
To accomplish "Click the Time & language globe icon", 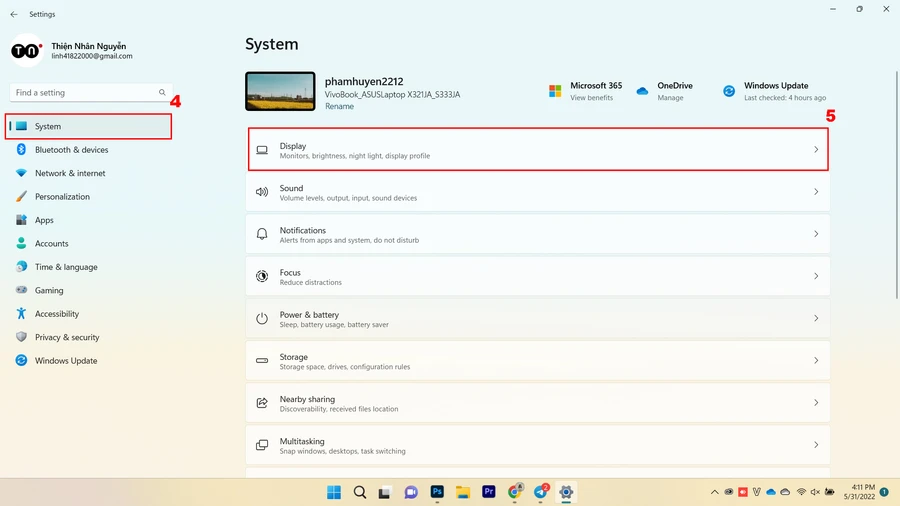I will (x=21, y=267).
